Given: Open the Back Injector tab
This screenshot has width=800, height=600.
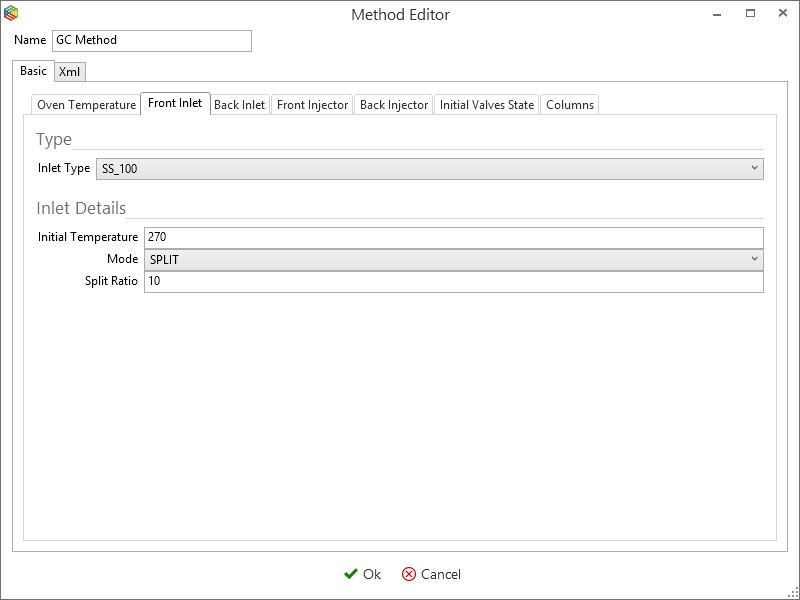Looking at the screenshot, I should pos(394,105).
